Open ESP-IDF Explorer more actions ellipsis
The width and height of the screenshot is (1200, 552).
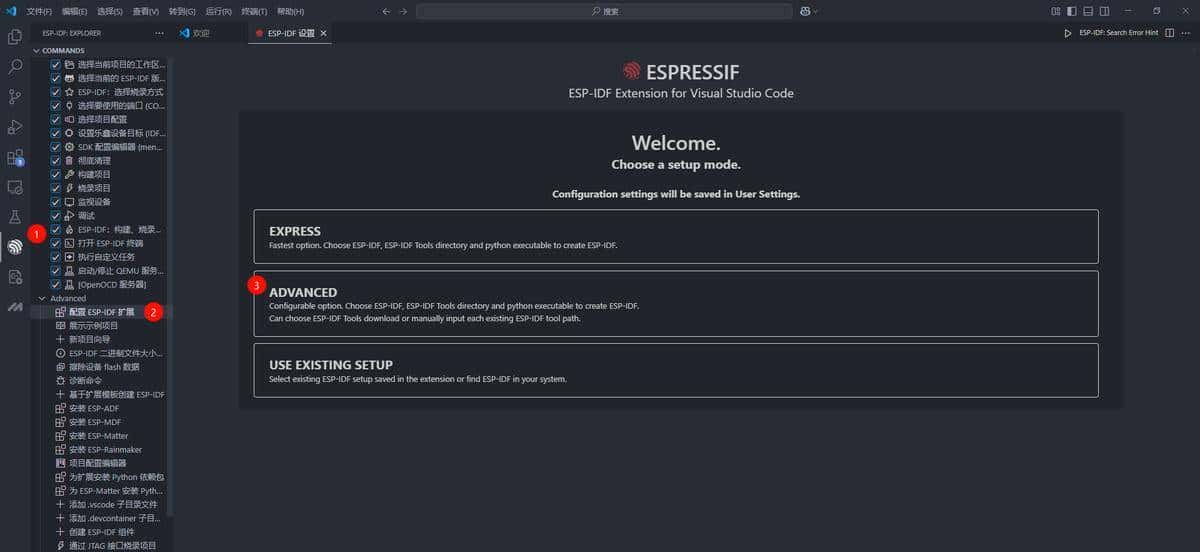tap(159, 33)
